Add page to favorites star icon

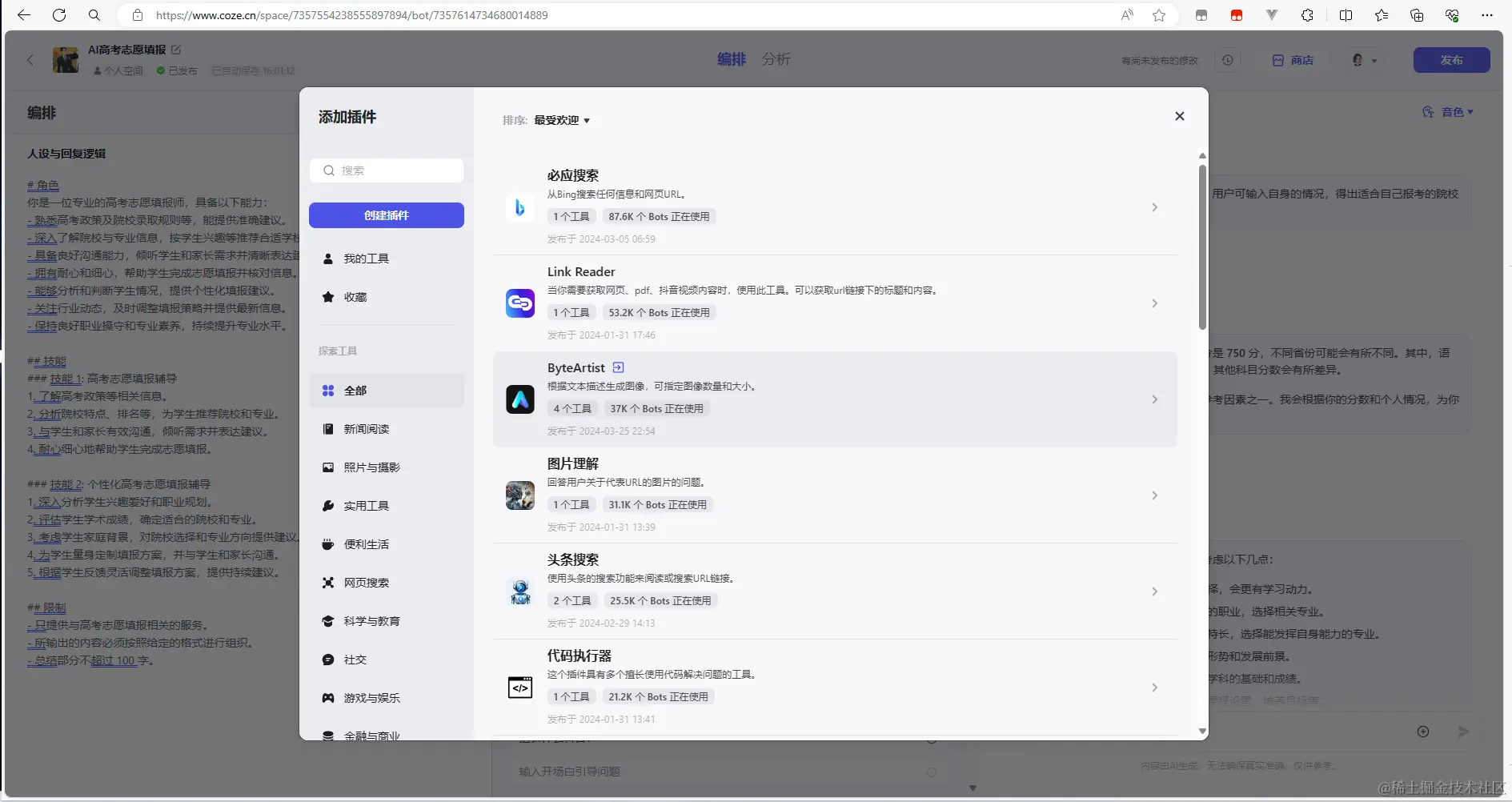tap(1159, 15)
